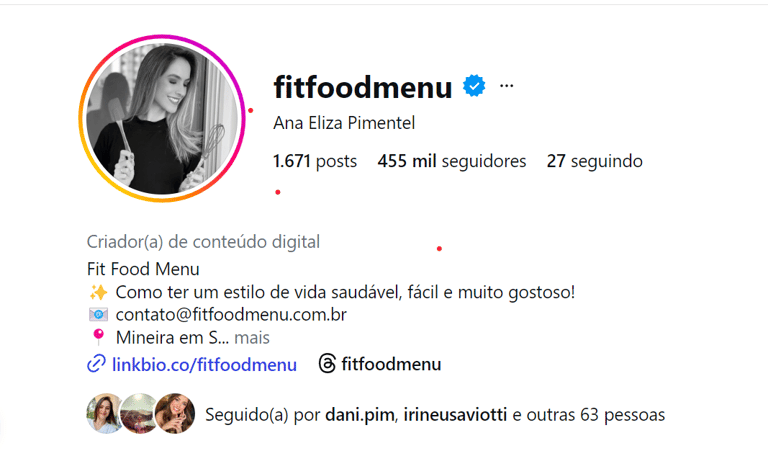Viewport: 768px width, 469px height.
Task: Click the chain link icon in bio
Action: click(x=96, y=364)
